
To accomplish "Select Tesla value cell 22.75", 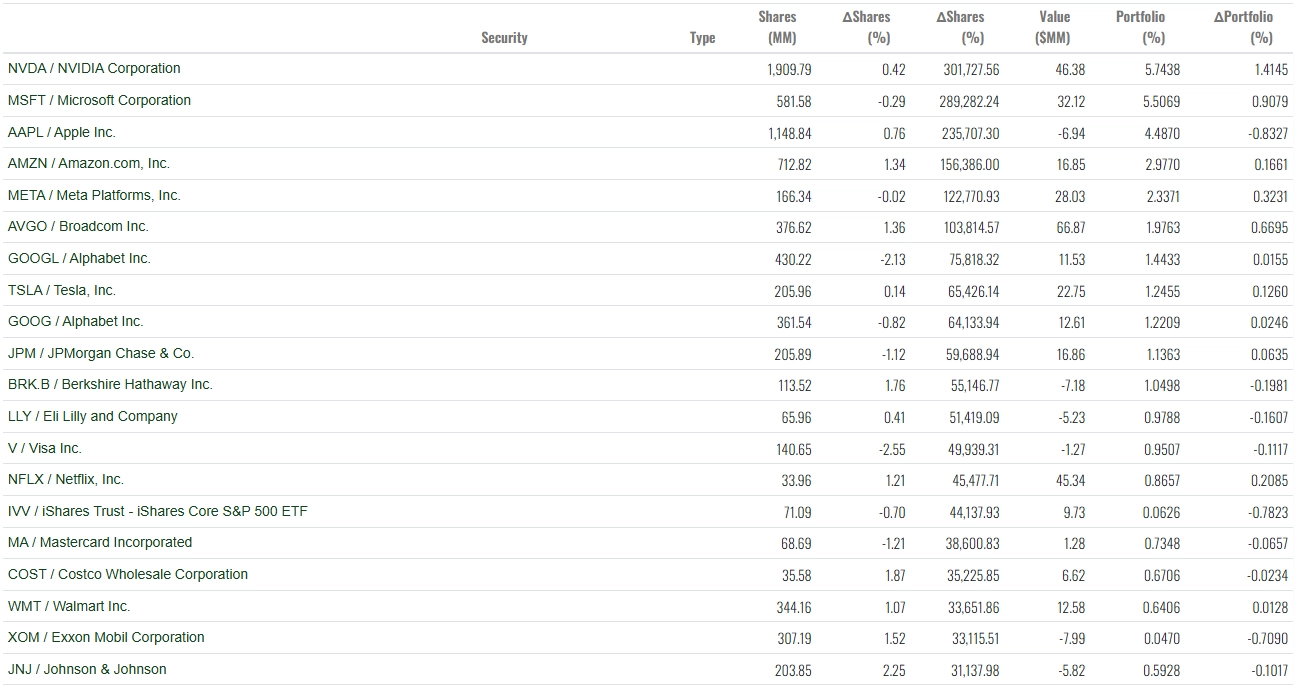I will 1070,292.
